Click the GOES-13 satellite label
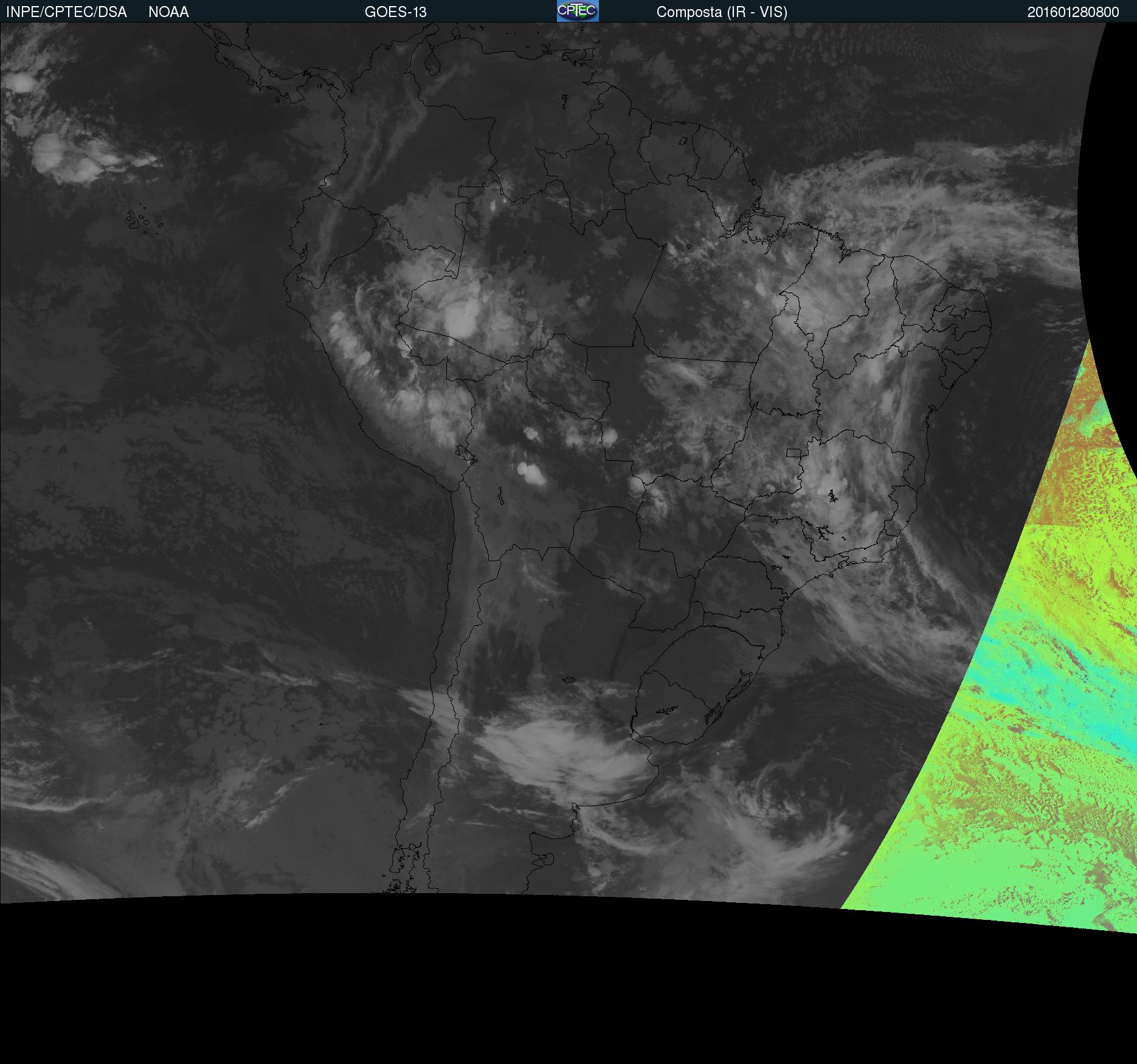The width and height of the screenshot is (1137, 1064). (x=396, y=12)
